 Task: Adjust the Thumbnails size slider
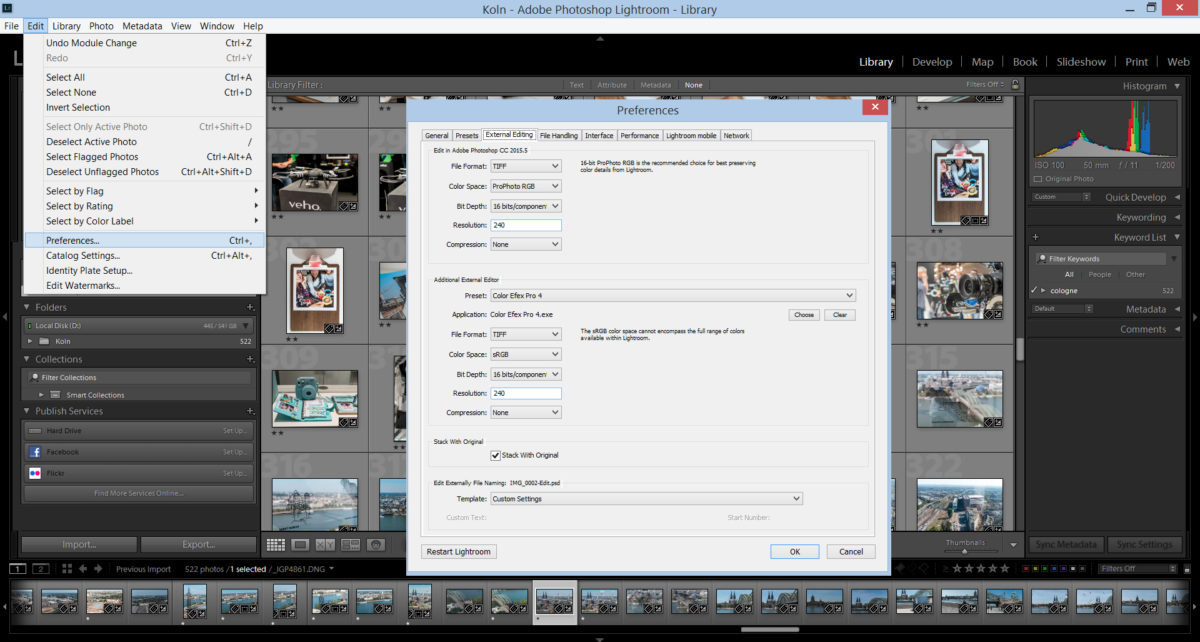click(965, 551)
